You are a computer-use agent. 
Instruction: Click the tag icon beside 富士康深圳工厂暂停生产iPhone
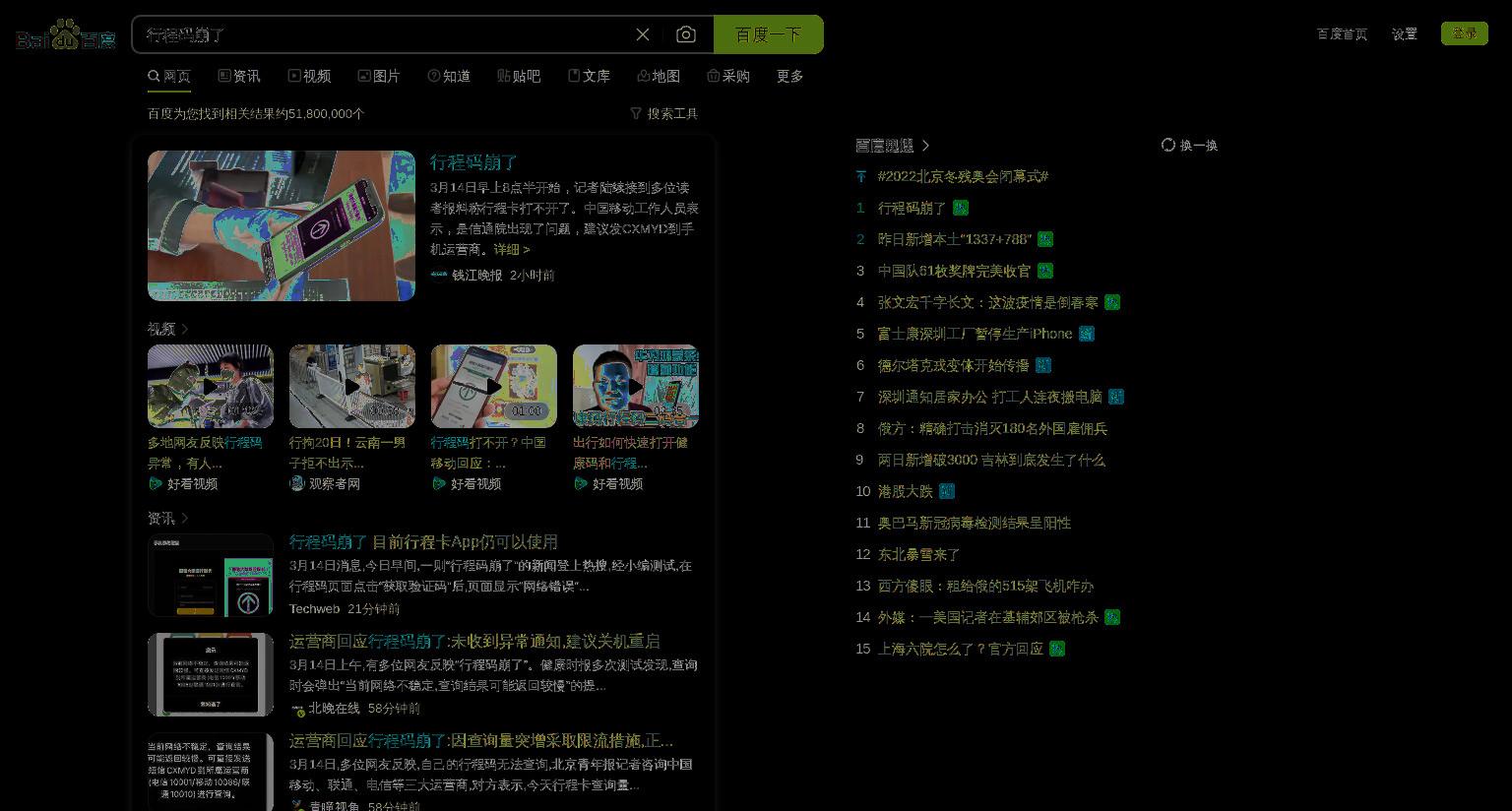[1087, 334]
